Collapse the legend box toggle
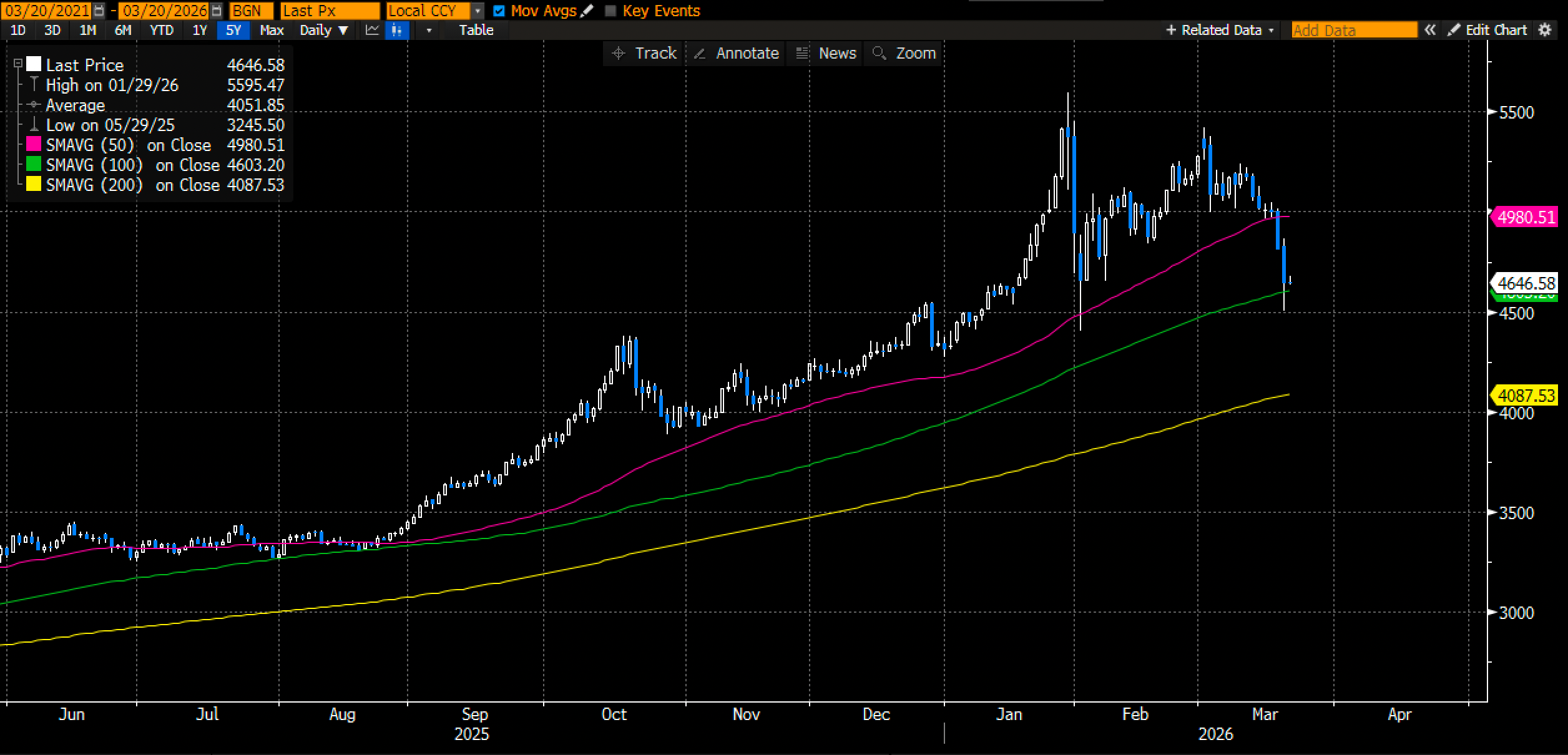Screen dimensions: 1568x755 pyautogui.click(x=18, y=64)
